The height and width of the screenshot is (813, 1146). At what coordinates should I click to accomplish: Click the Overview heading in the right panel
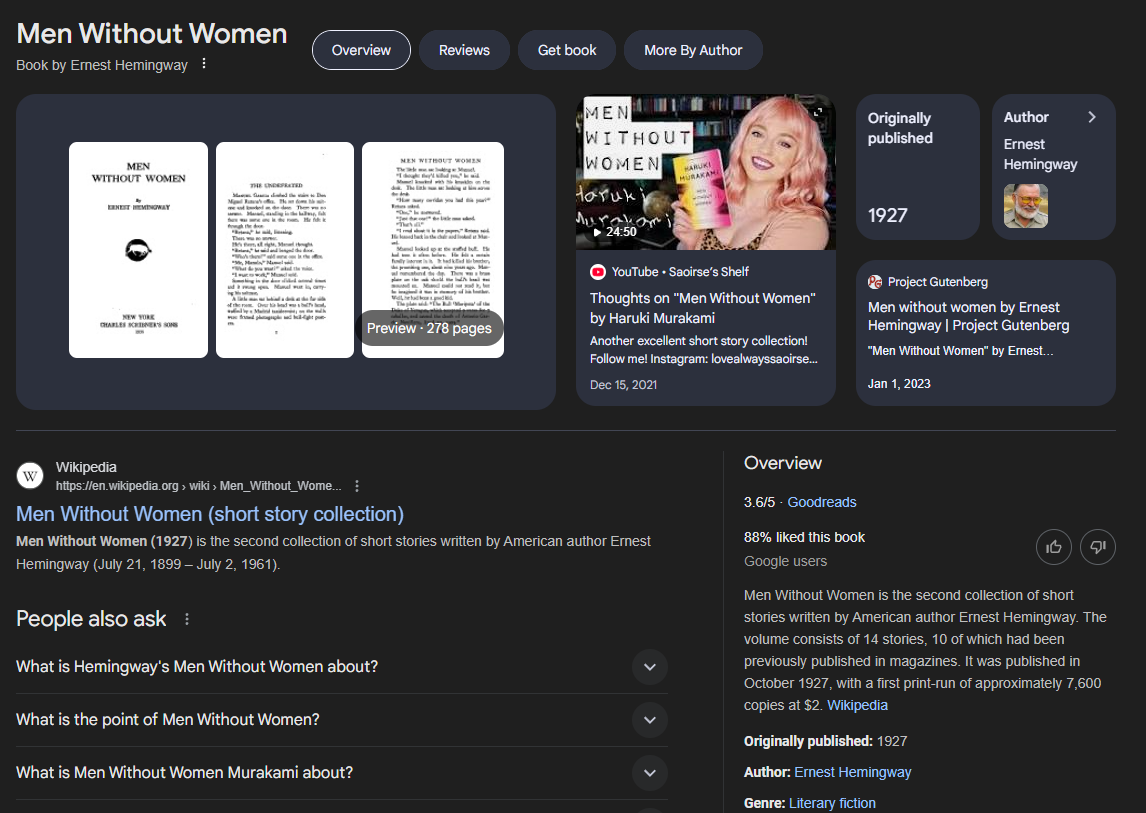[x=783, y=463]
